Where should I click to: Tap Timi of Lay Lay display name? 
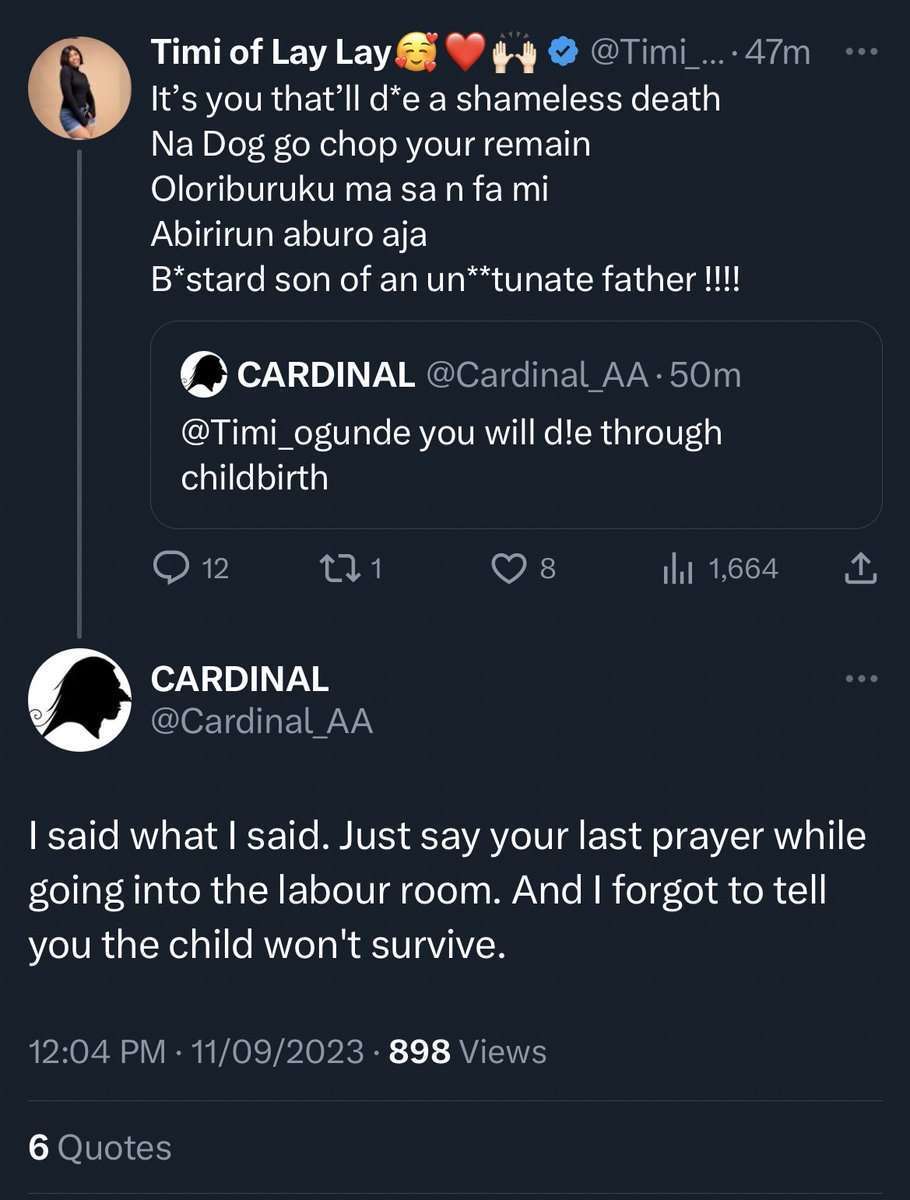270,52
